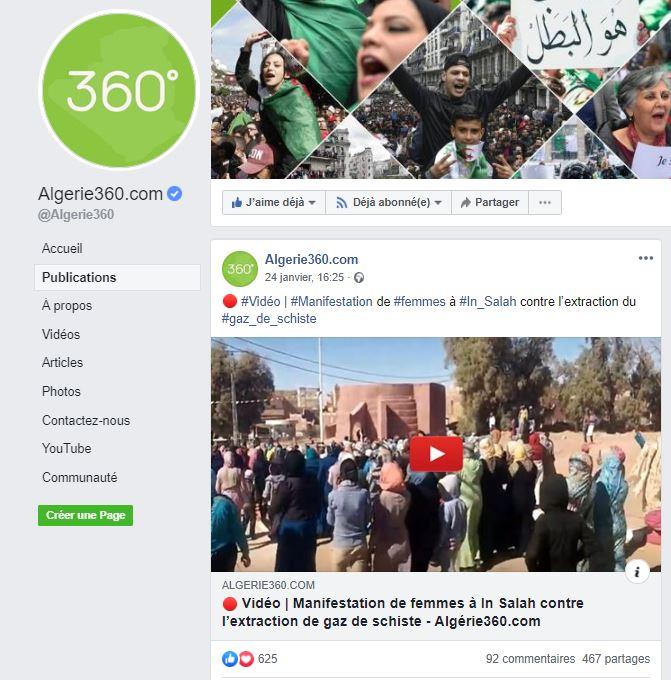
Task: Click the red YouTube play button
Action: click(x=436, y=454)
